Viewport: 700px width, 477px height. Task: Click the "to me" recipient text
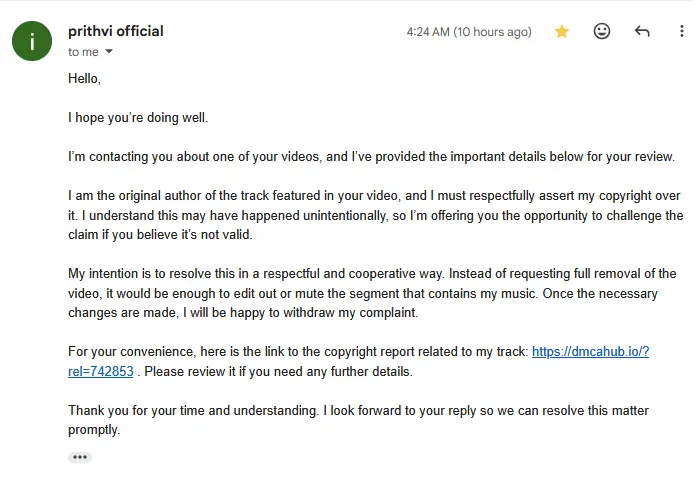[83, 52]
